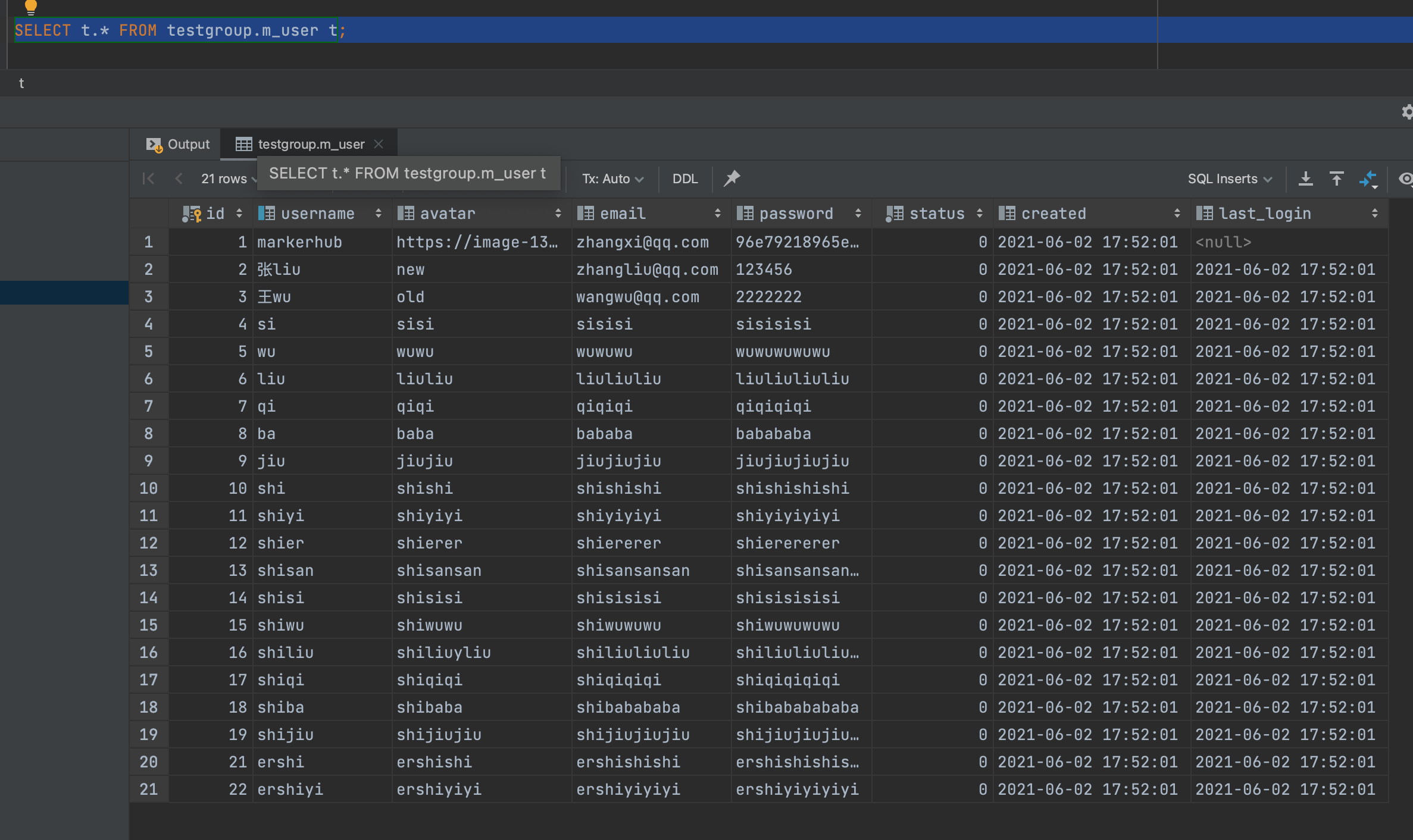Select the wuwuwuwuwu password cell
Screen dimensions: 1413x840
801,352
